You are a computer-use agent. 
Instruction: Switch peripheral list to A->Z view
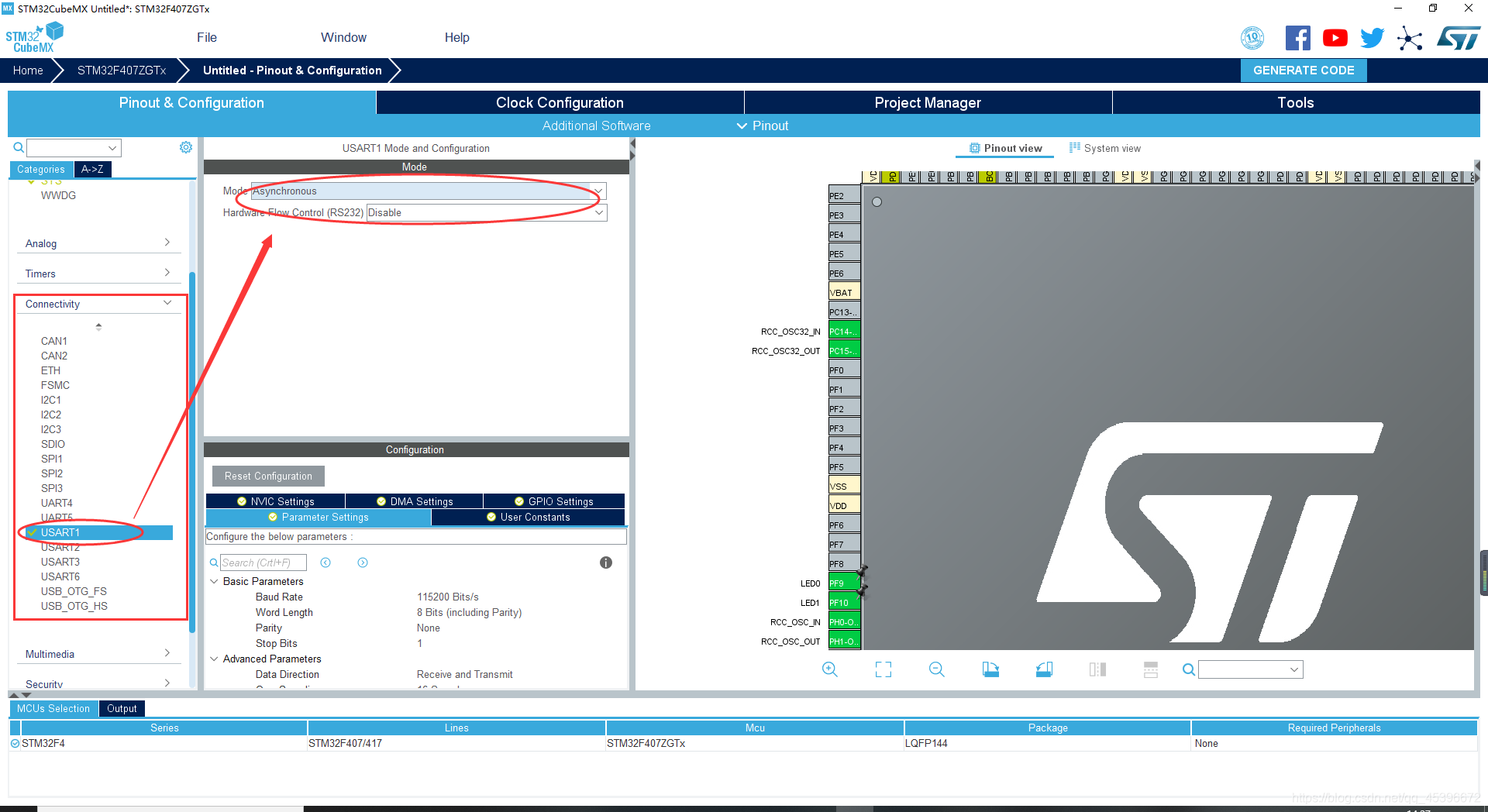point(92,169)
